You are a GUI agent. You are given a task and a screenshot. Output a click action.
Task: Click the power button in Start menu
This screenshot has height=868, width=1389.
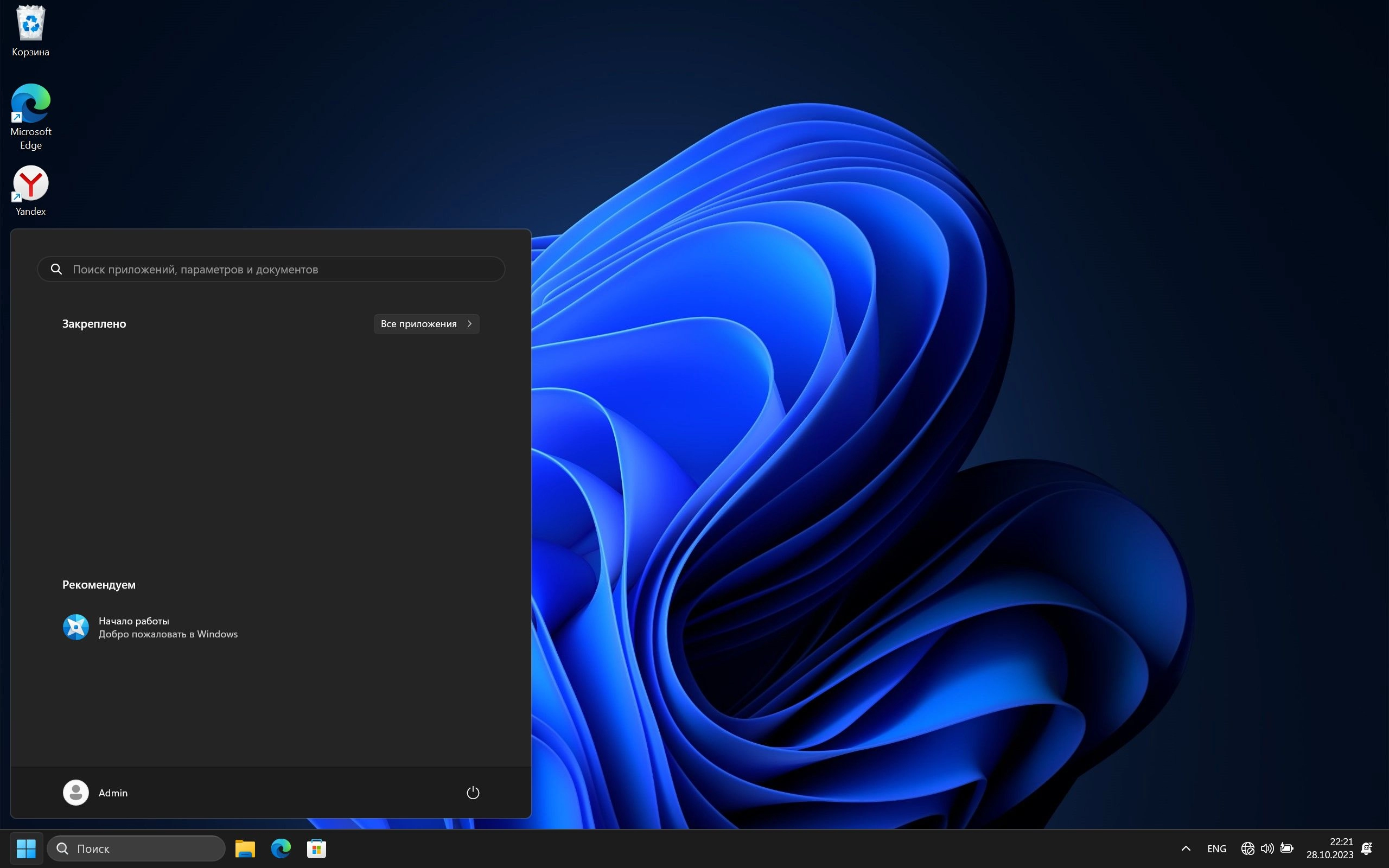(x=473, y=792)
